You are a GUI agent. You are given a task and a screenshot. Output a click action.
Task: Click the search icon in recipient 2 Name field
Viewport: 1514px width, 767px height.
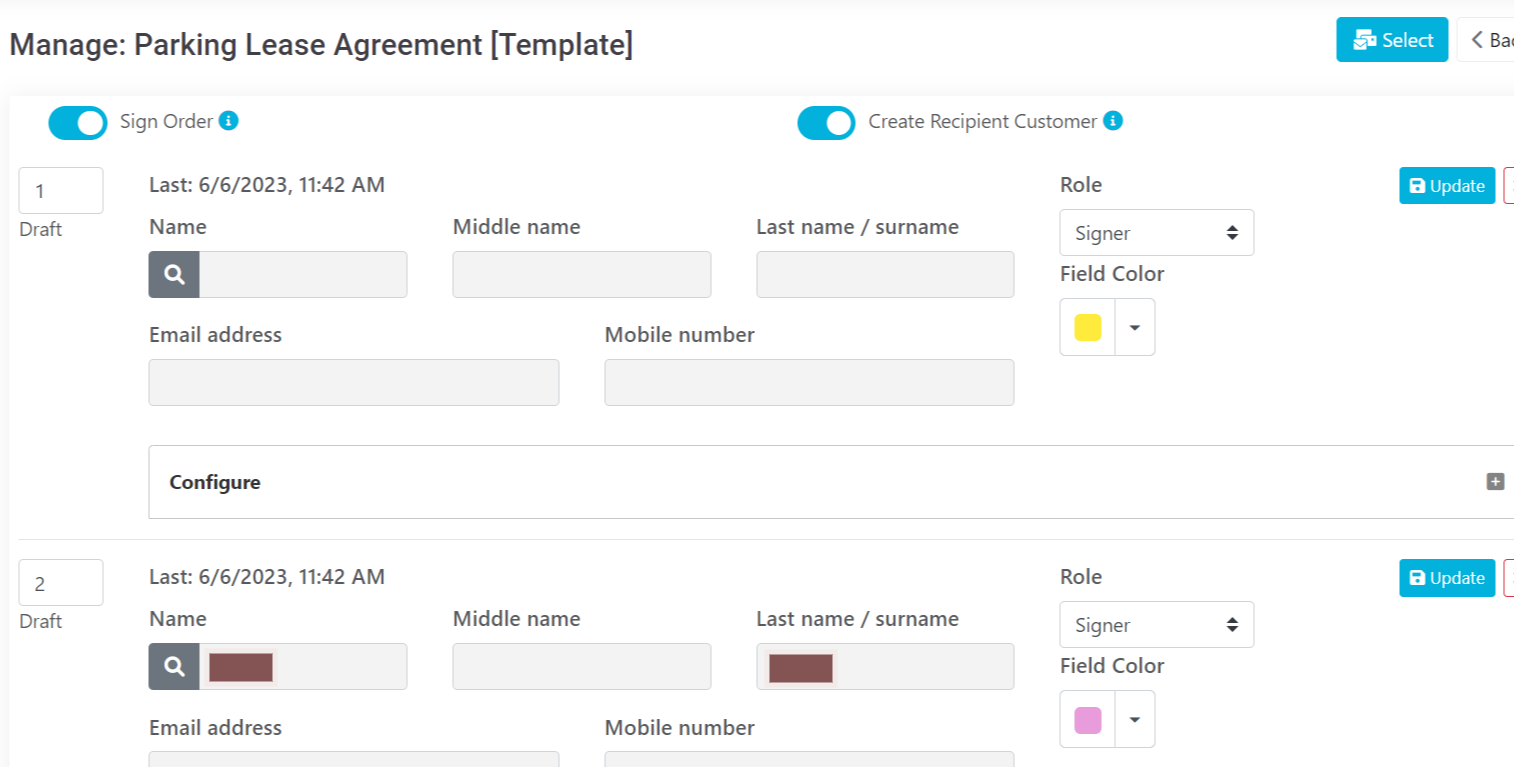(174, 667)
